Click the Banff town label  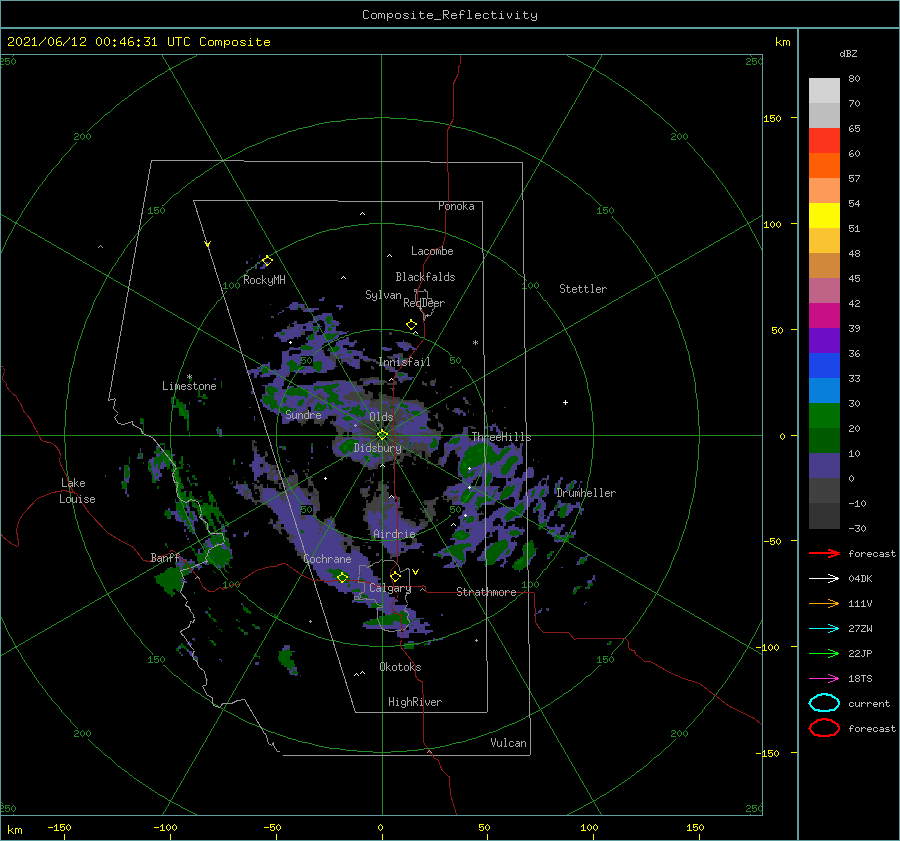coord(165,557)
